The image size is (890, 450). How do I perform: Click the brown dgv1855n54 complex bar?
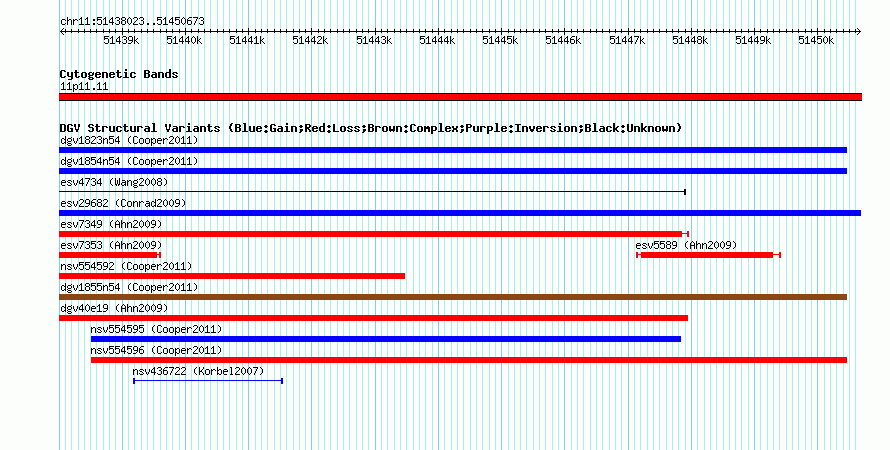[x=453, y=297]
